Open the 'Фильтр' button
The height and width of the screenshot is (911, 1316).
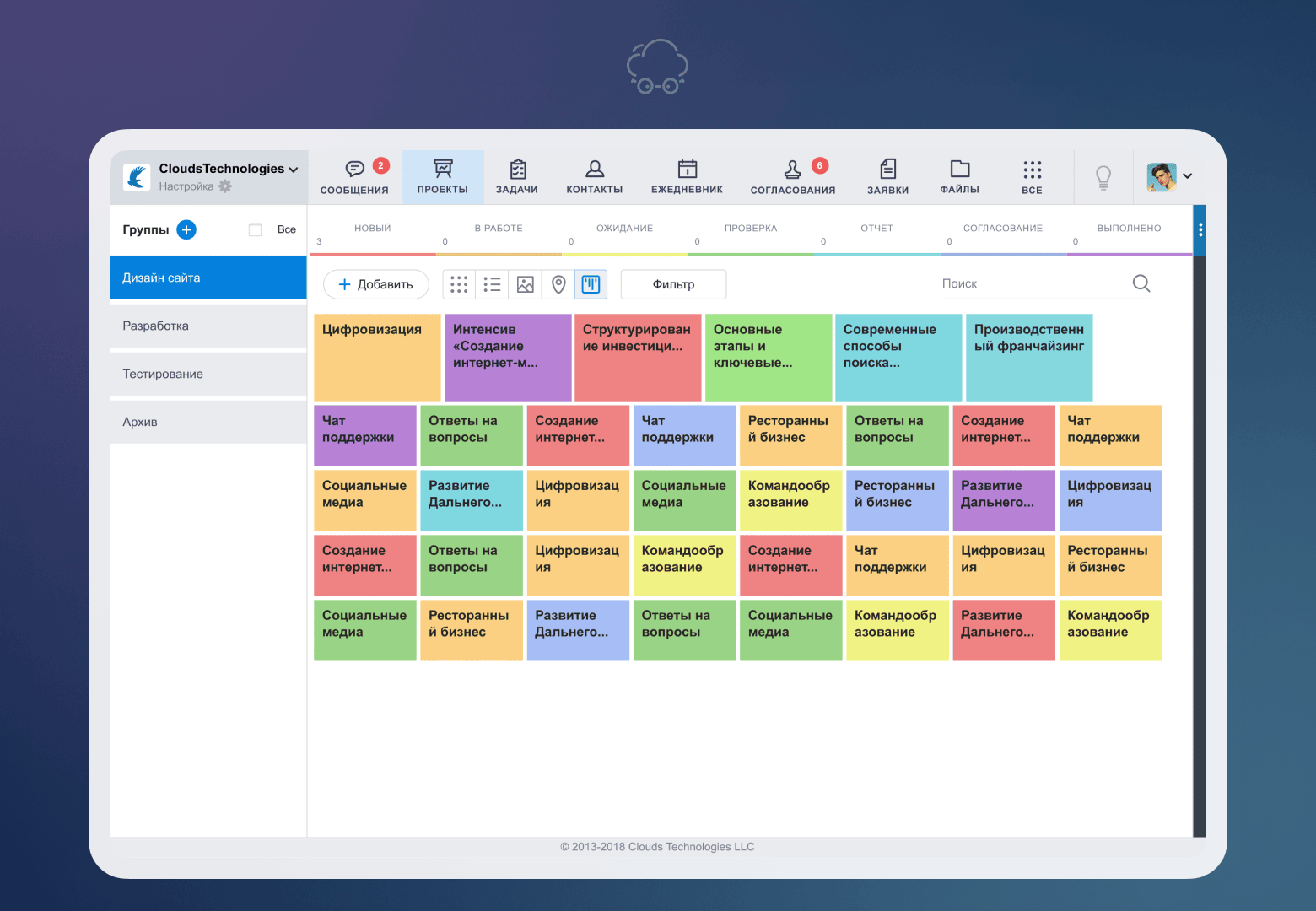pos(673,284)
